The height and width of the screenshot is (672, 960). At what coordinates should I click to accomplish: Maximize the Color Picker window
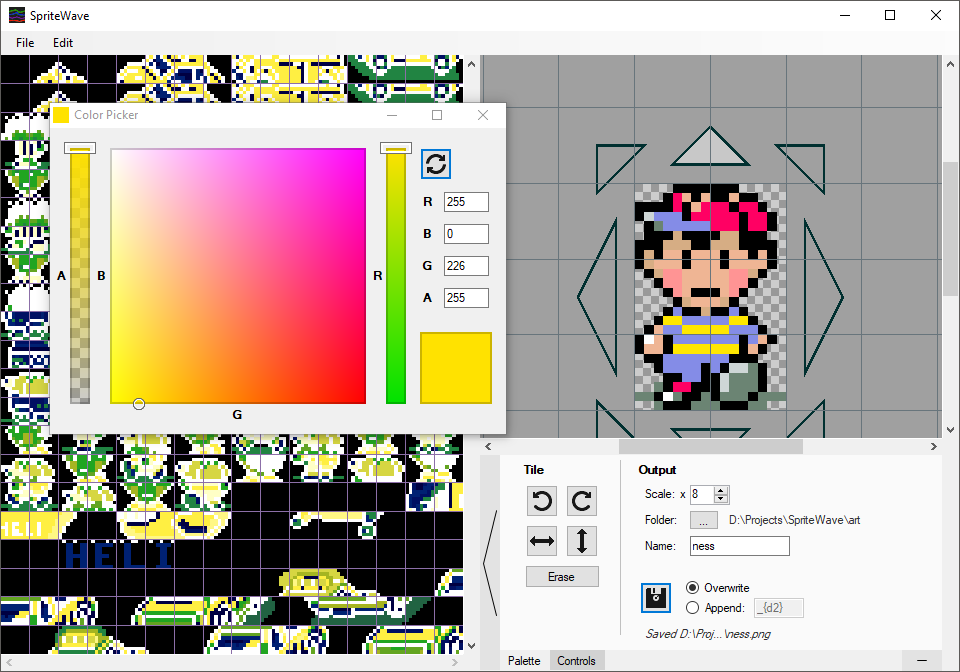pos(437,115)
